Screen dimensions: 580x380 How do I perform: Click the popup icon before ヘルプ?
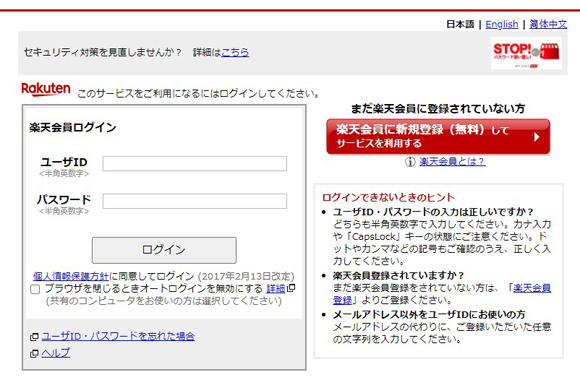(34, 354)
